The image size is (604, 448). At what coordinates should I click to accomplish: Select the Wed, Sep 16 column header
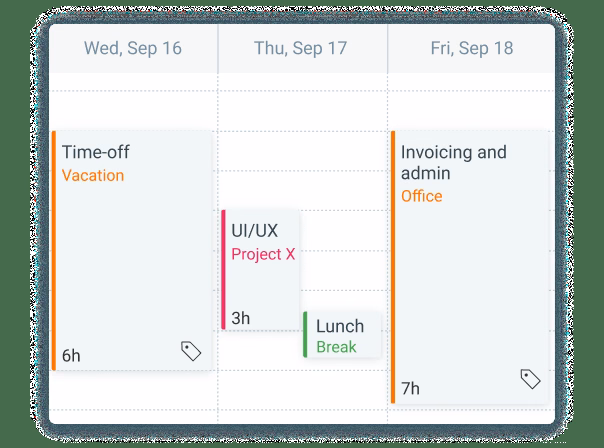[x=133, y=48]
